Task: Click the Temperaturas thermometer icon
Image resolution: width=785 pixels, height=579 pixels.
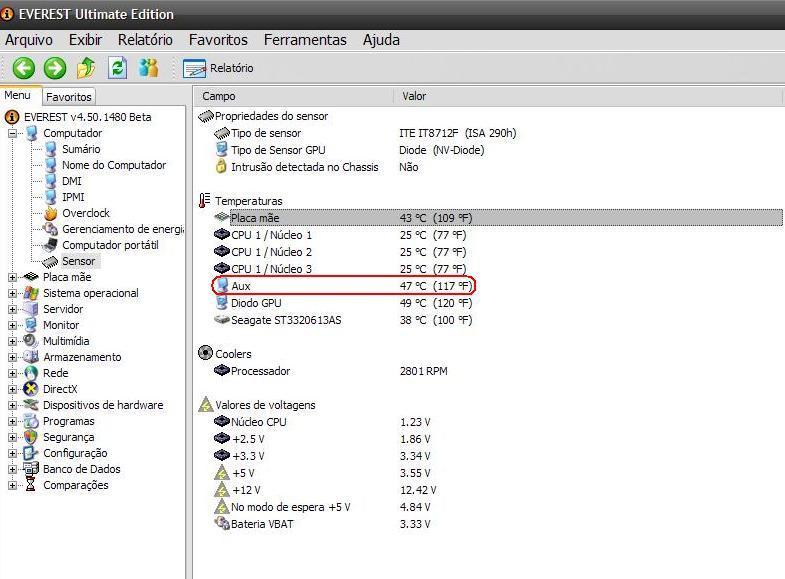Action: [204, 201]
